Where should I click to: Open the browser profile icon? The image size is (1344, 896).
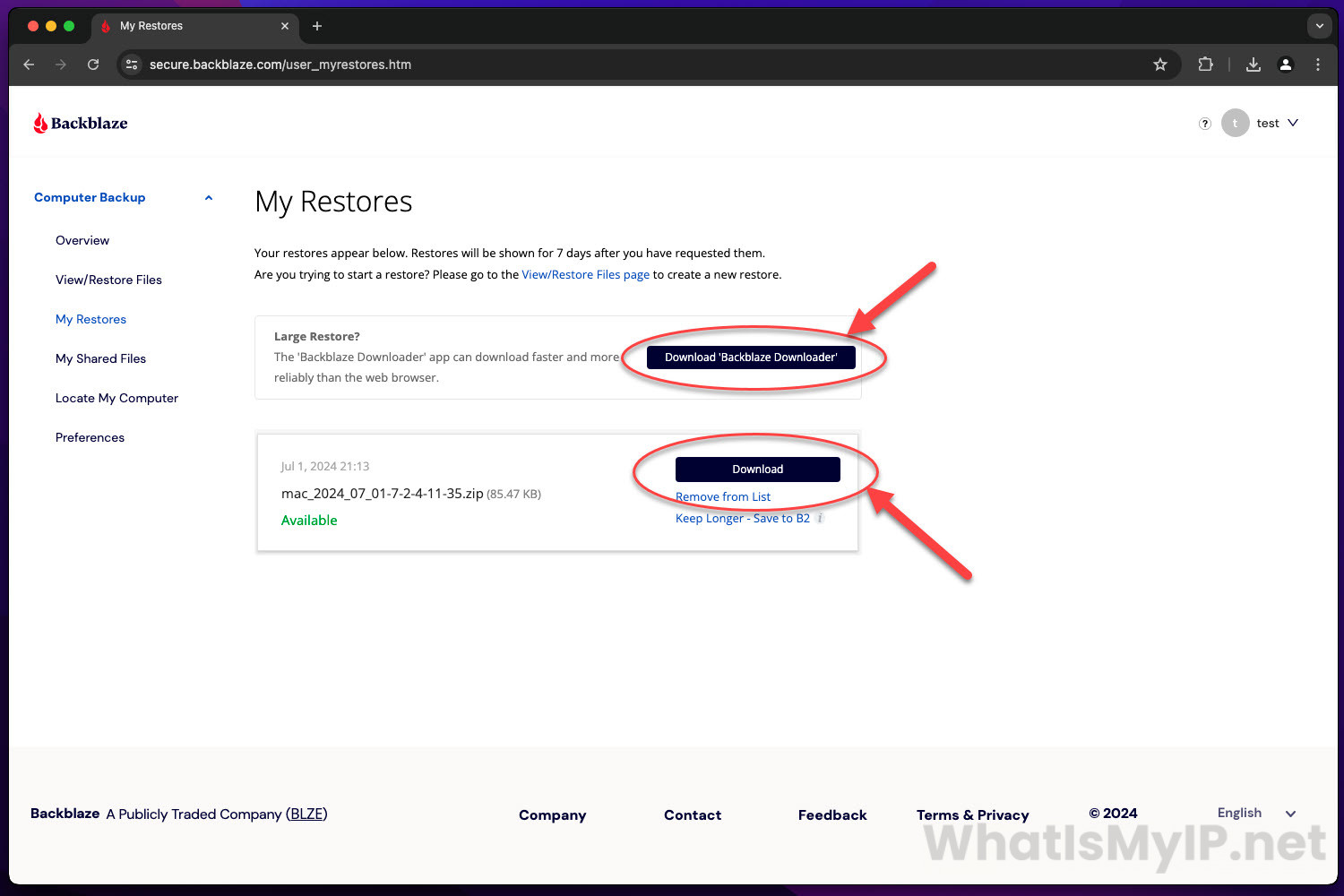(x=1286, y=65)
